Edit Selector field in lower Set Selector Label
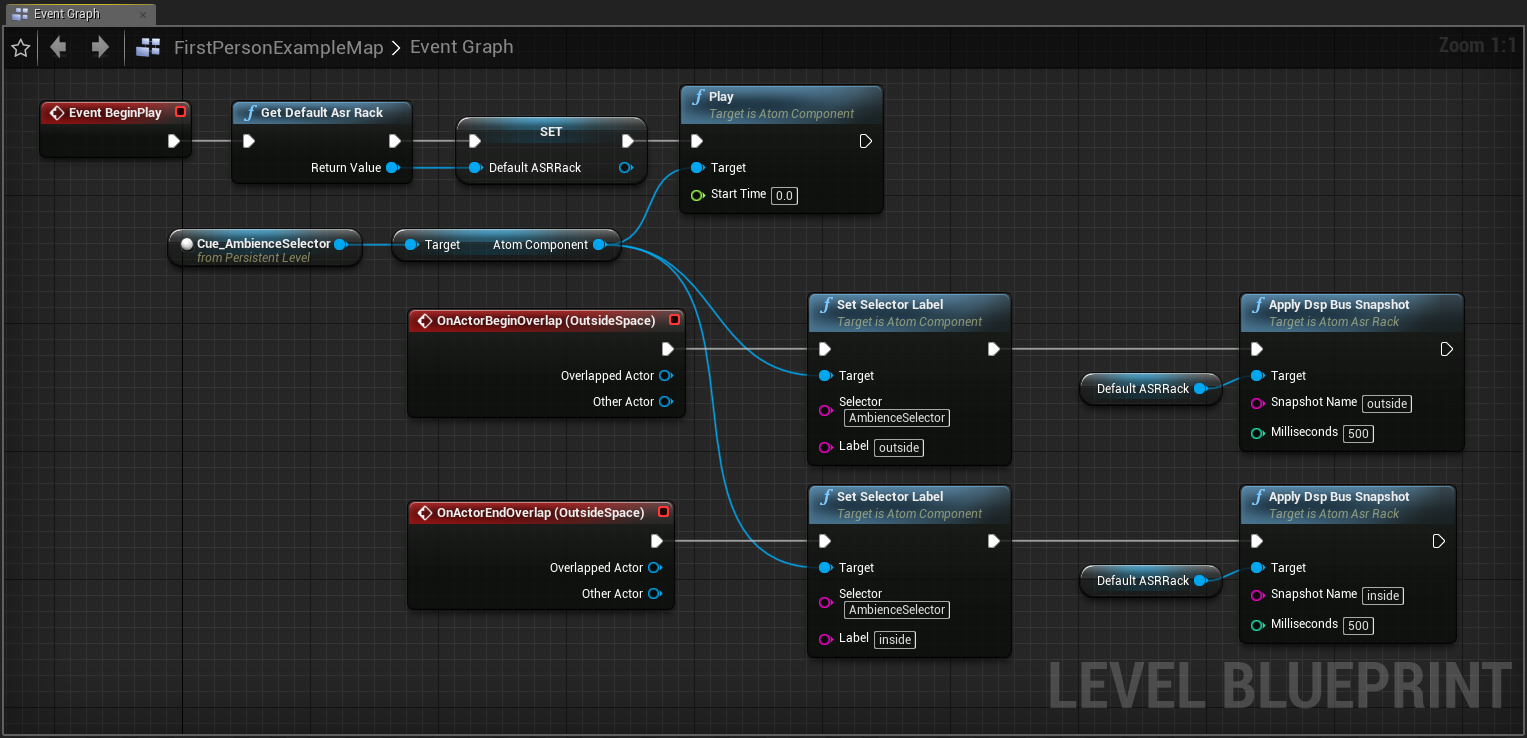Screen dimensions: 1527x738 coord(897,610)
